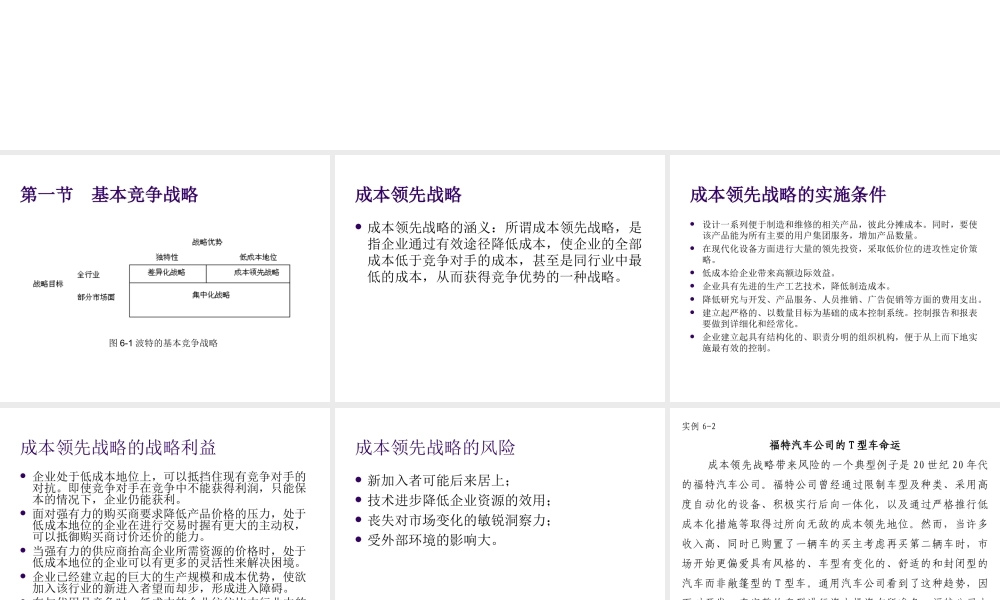The image size is (1000, 600).
Task: Select the 全行业 row label in the matrix
Action: point(87,275)
